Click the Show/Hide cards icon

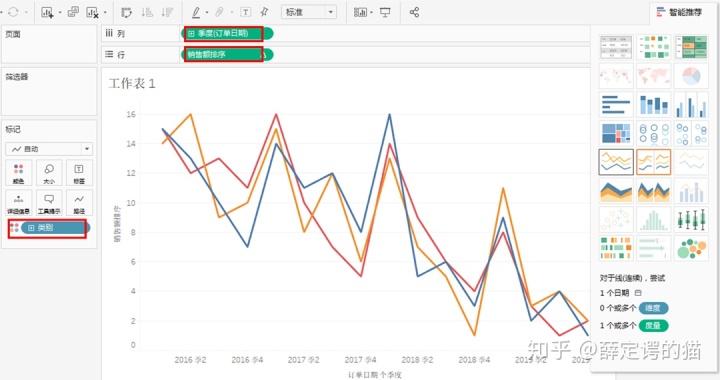point(360,12)
